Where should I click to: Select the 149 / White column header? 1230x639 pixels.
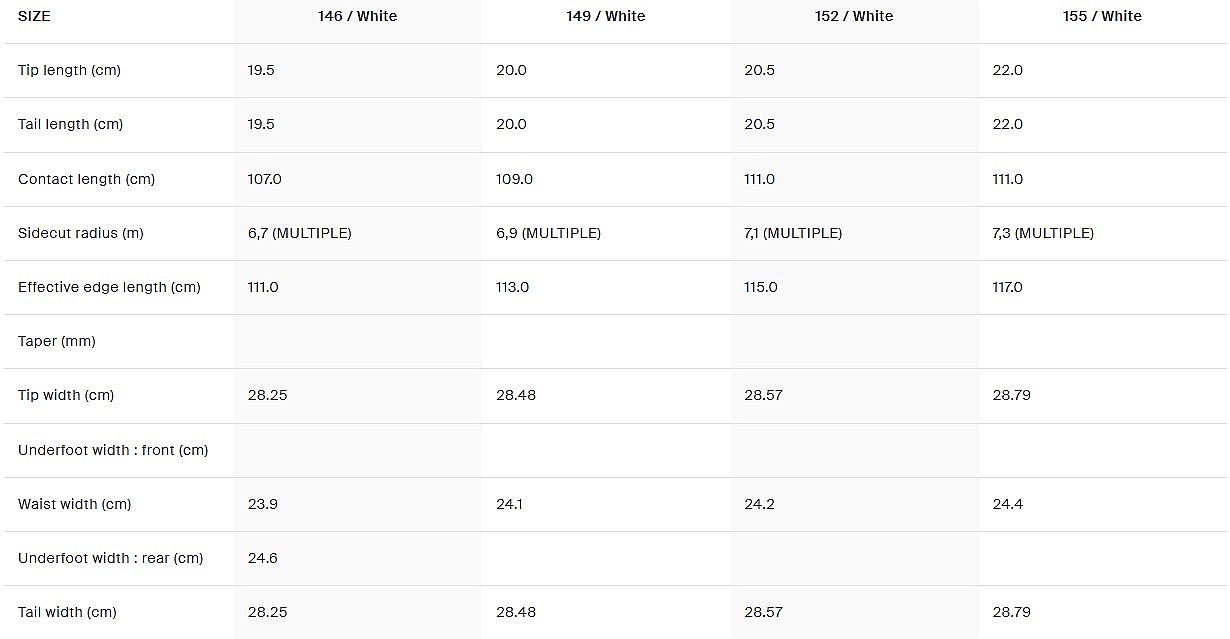coord(605,16)
